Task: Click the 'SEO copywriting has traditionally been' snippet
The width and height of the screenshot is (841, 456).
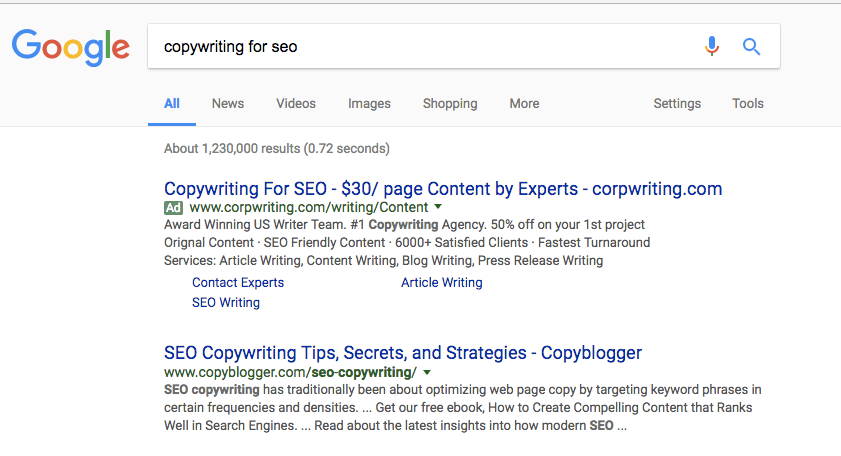Action: [463, 408]
